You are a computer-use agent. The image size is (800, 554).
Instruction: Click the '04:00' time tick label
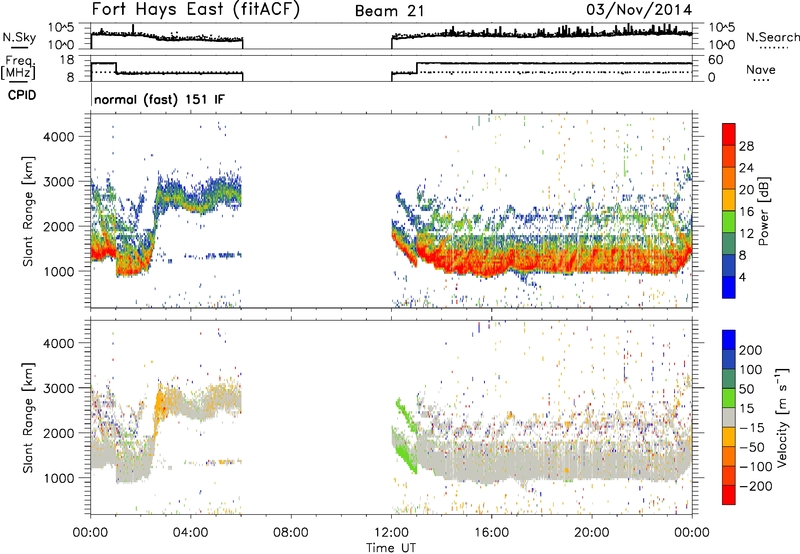coord(190,533)
